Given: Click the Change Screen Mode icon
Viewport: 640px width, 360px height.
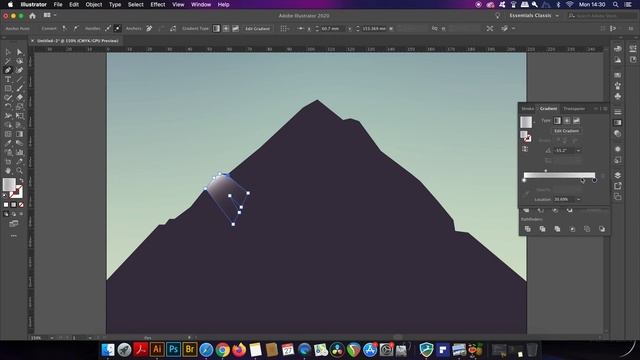Looking at the screenshot, I should 13,223.
